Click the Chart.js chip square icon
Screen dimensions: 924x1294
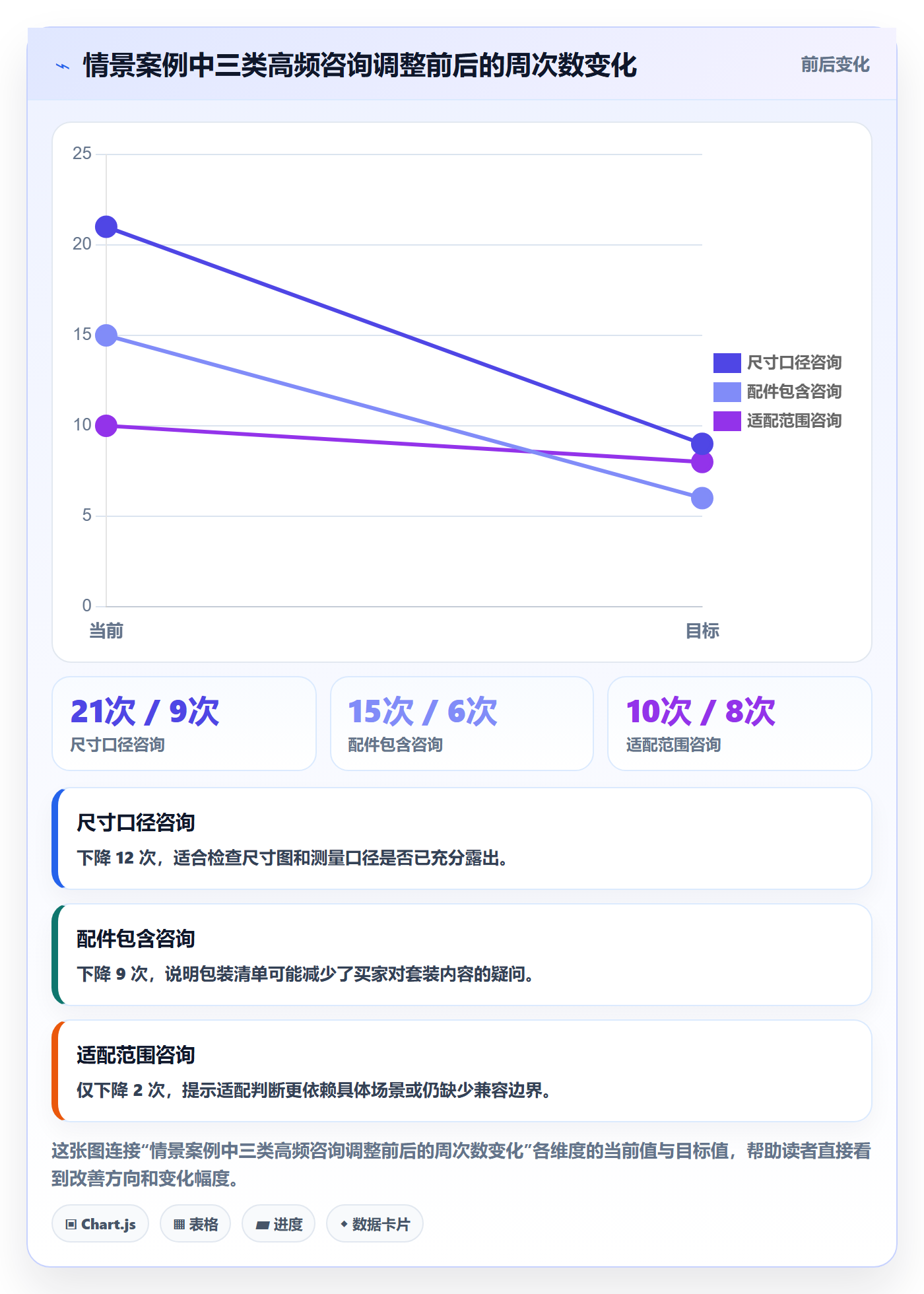click(71, 1225)
